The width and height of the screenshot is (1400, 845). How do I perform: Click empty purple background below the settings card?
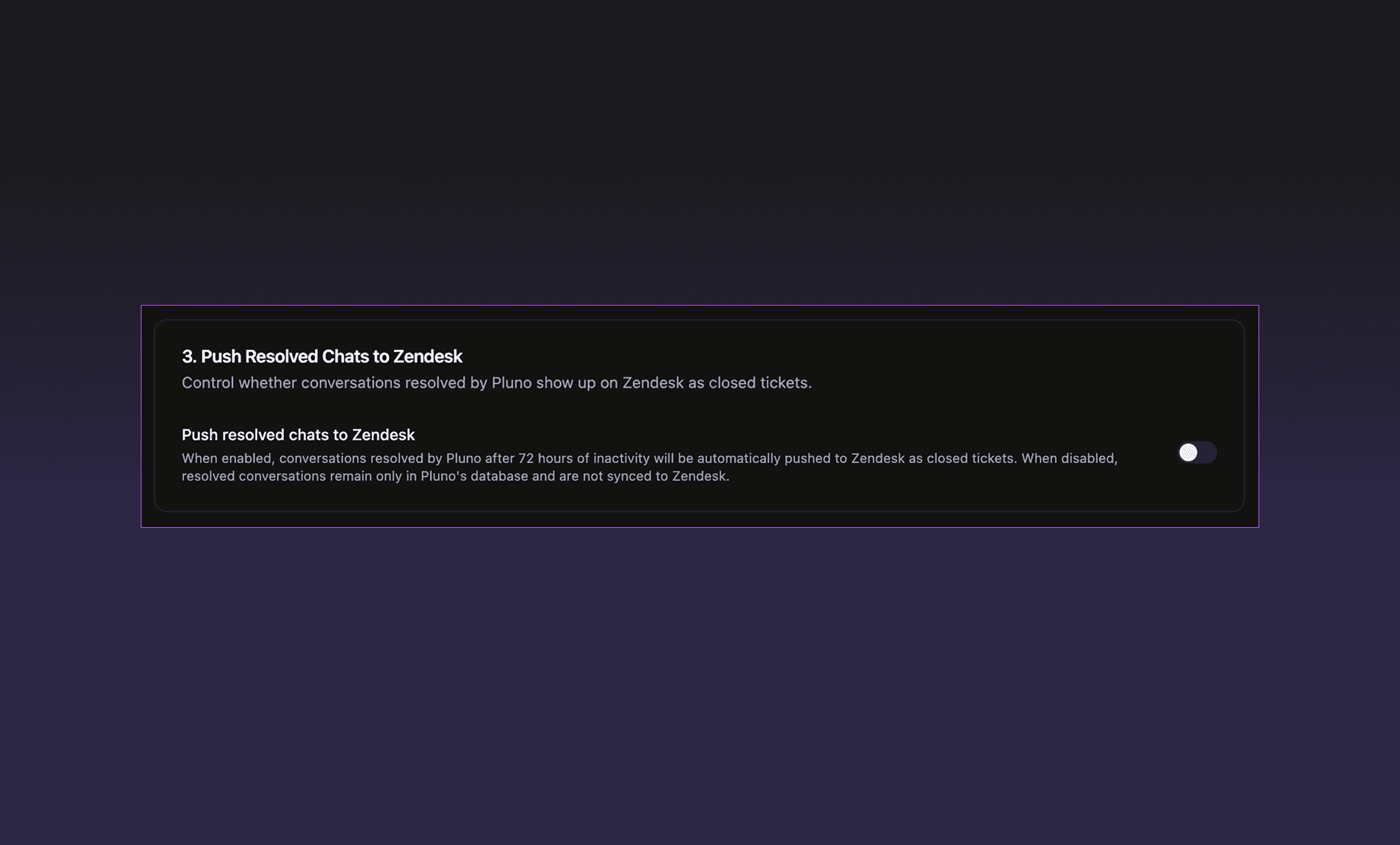[x=700, y=684]
